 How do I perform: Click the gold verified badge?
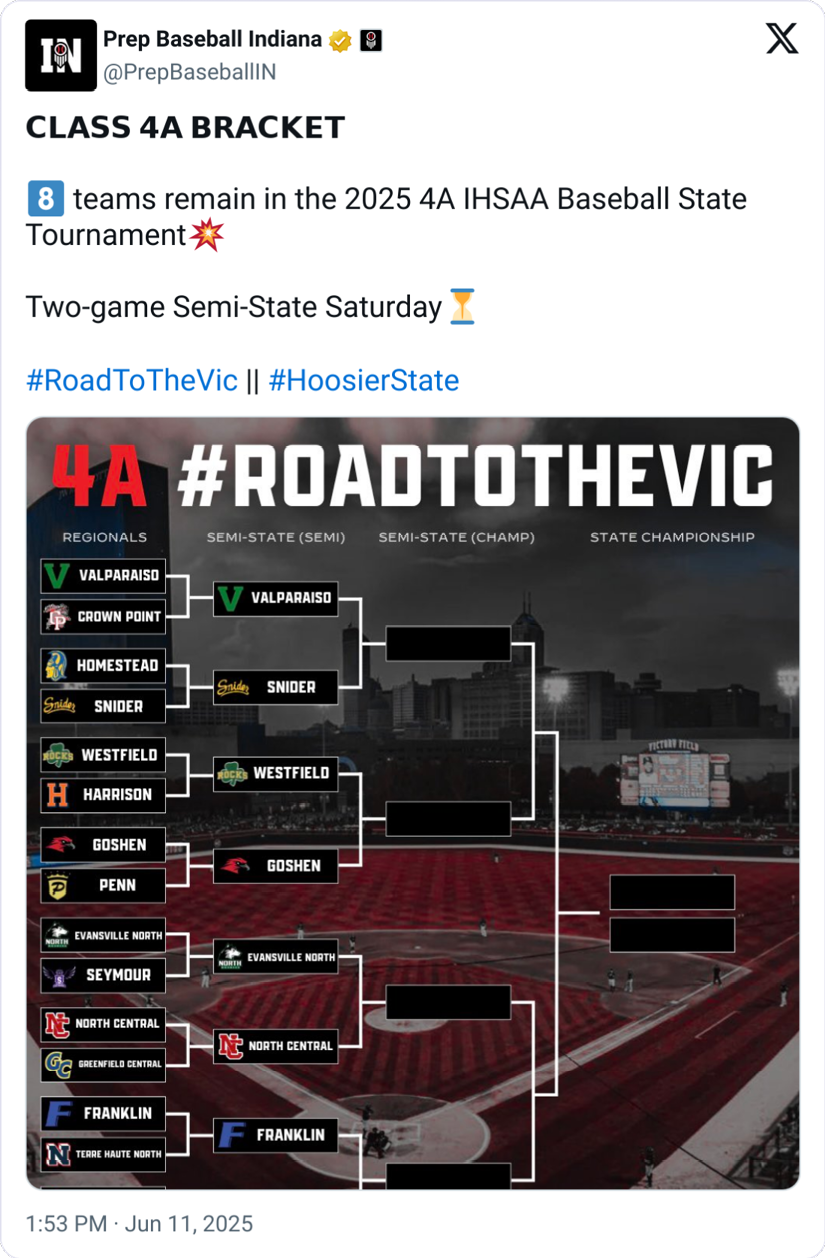pyautogui.click(x=340, y=41)
